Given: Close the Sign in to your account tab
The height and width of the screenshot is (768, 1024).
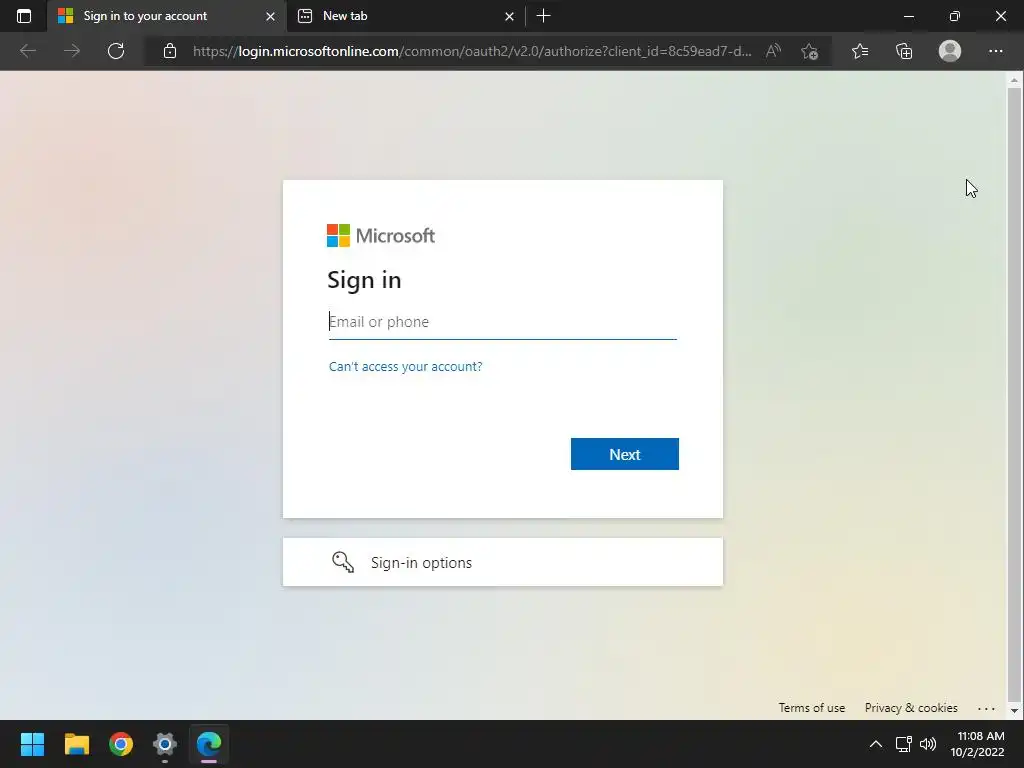Looking at the screenshot, I should click(270, 16).
